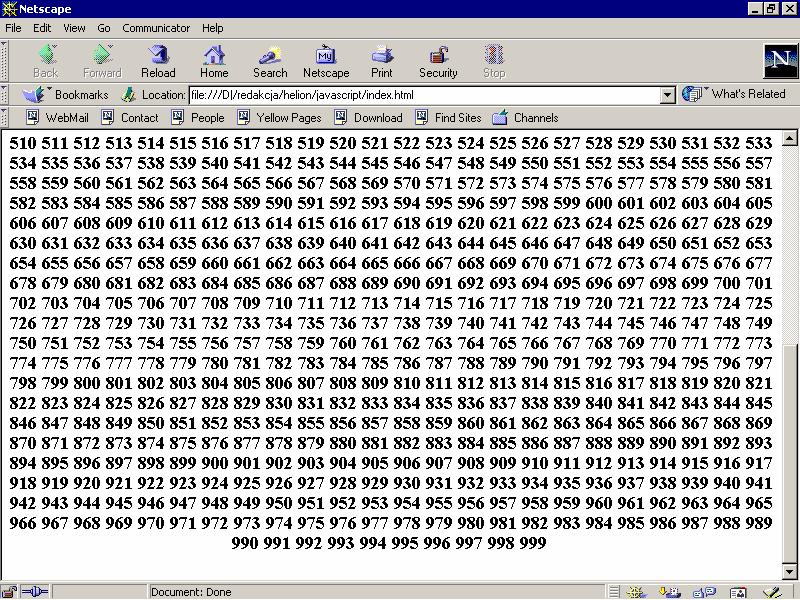The width and height of the screenshot is (800, 600).
Task: Click the security lock icon in status bar
Action: (x=9, y=592)
